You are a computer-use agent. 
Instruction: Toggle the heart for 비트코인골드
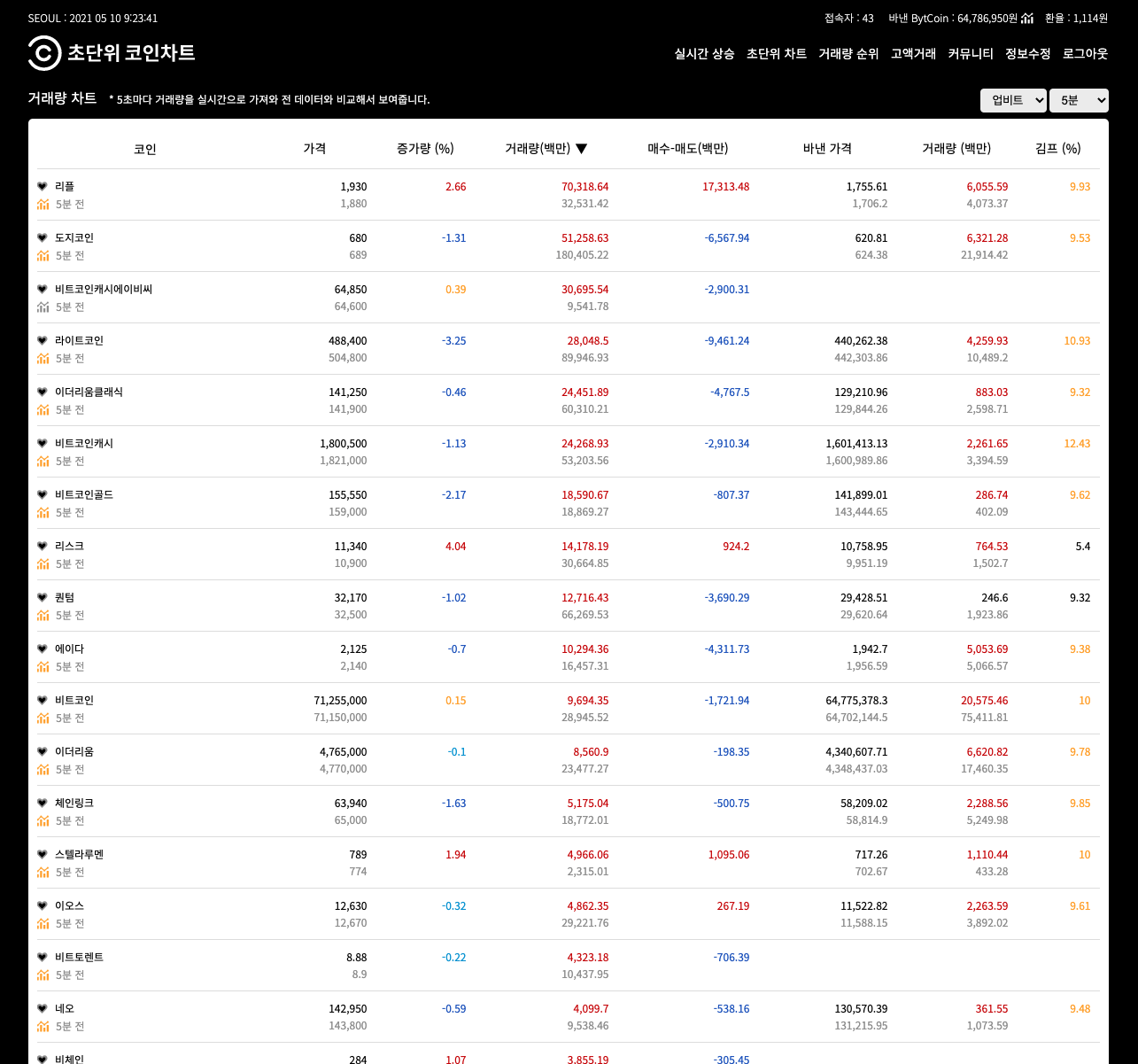point(43,494)
